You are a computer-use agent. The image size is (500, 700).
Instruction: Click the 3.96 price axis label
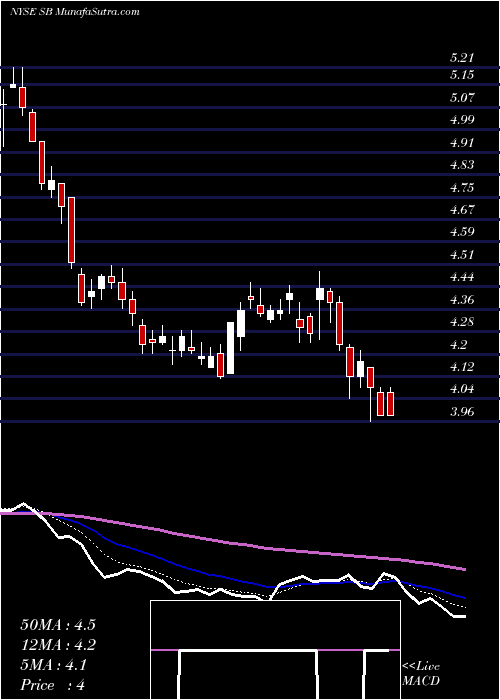click(x=462, y=411)
